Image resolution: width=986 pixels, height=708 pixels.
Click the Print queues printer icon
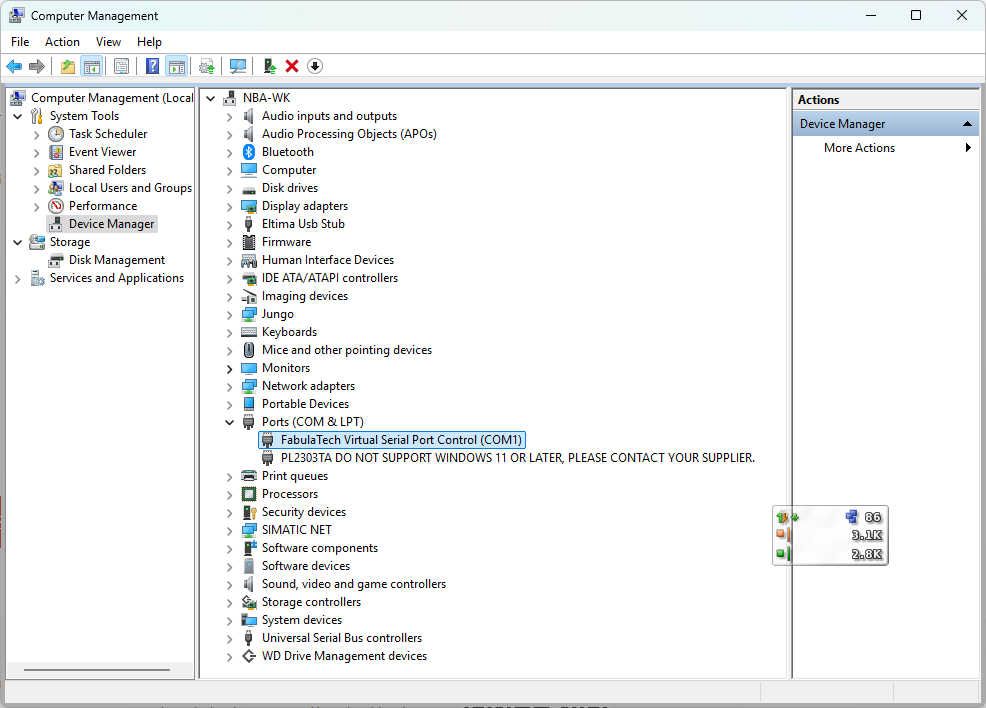pyautogui.click(x=249, y=476)
